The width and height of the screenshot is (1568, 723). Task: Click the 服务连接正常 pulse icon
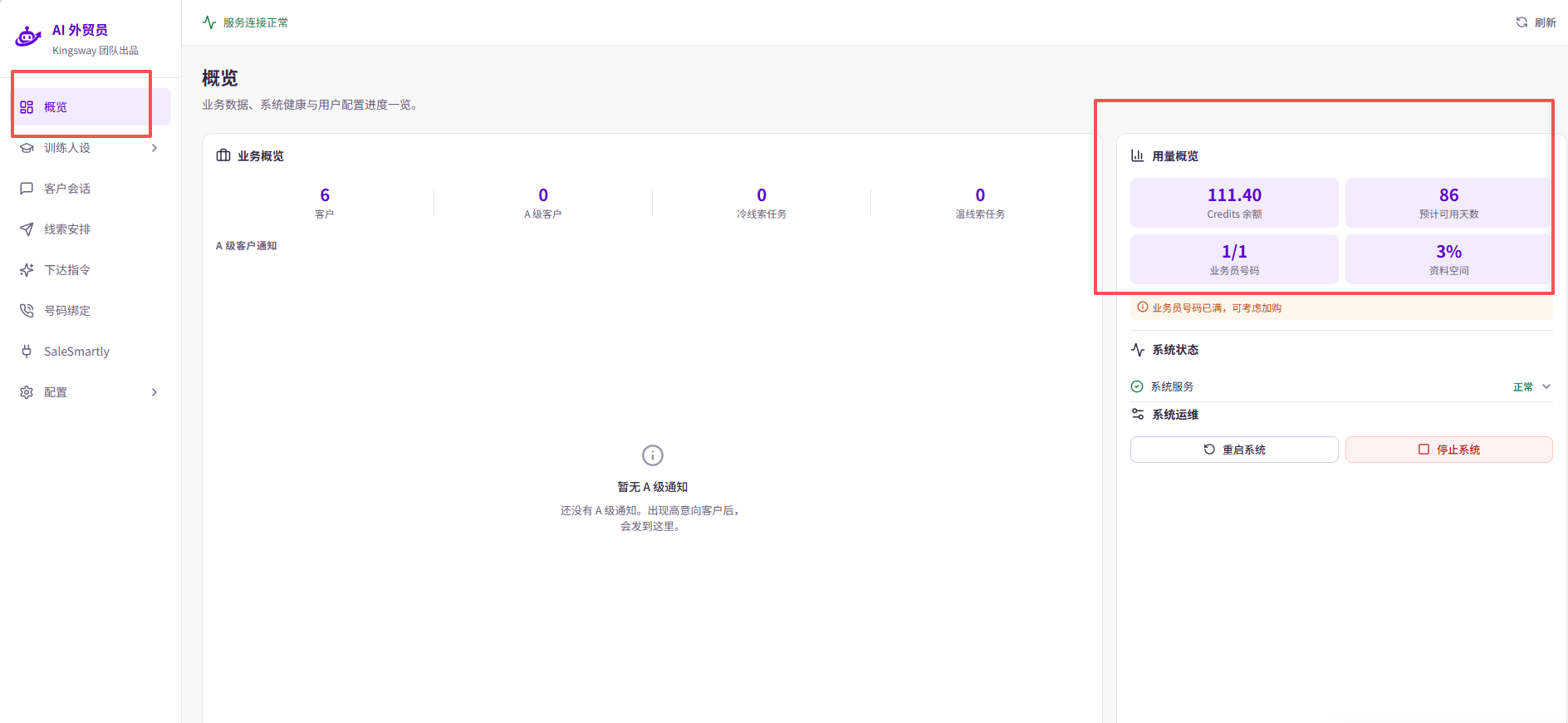pos(209,22)
